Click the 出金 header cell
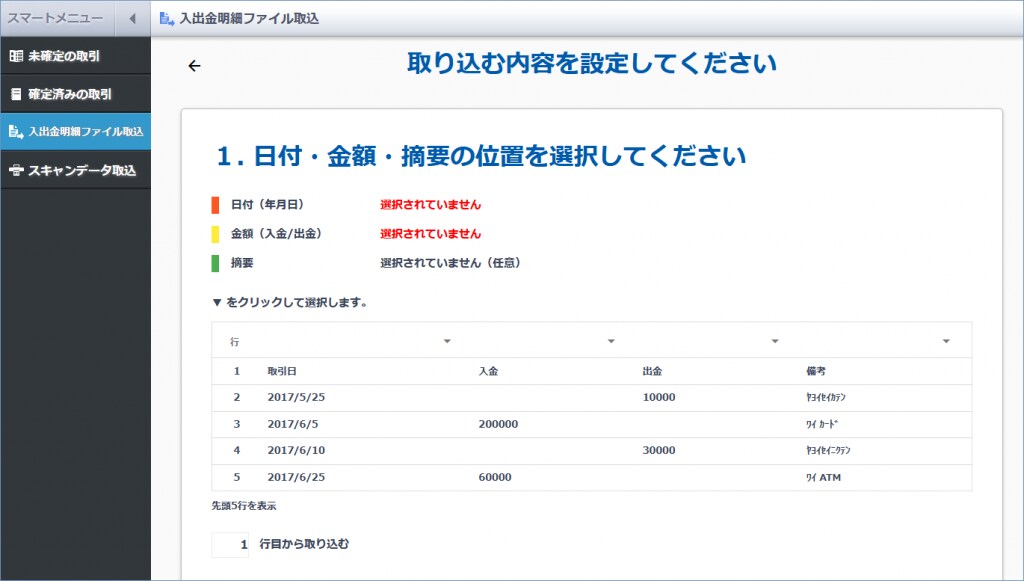 652,371
